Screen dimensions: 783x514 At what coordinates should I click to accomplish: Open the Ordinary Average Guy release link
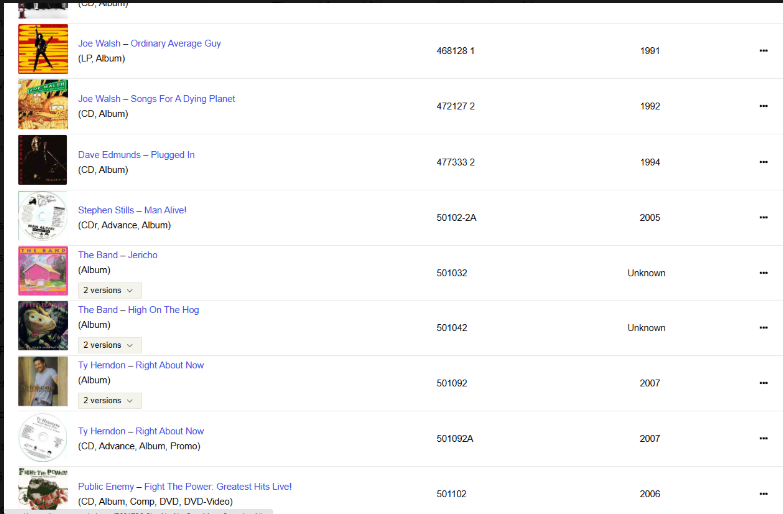point(175,43)
